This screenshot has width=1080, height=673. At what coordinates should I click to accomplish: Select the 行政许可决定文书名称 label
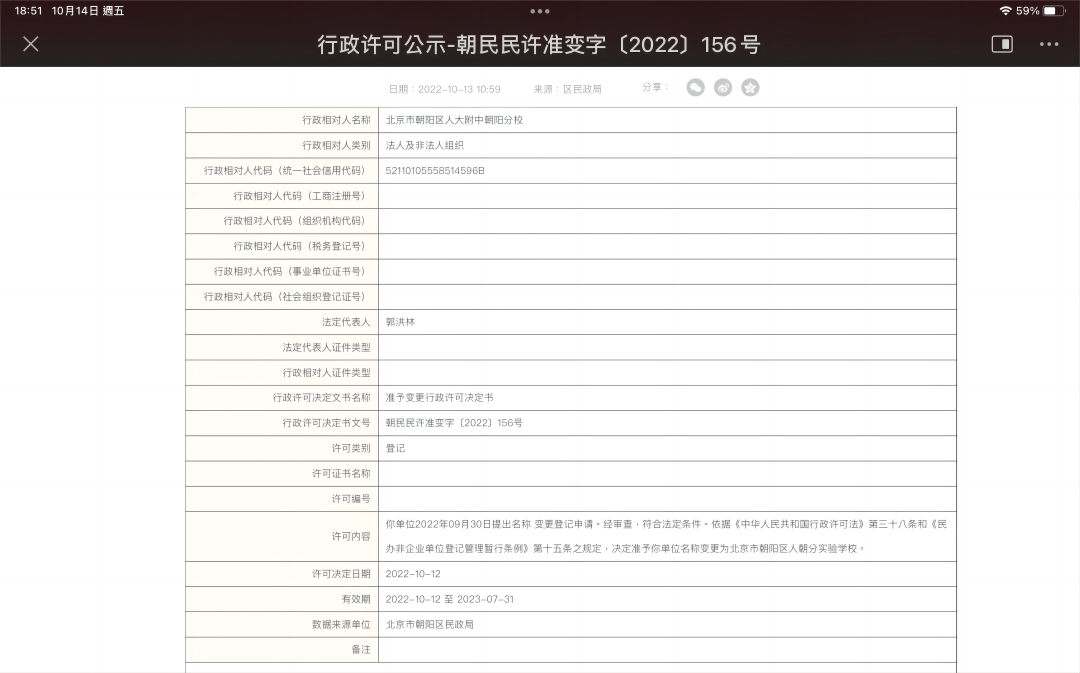tap(321, 398)
